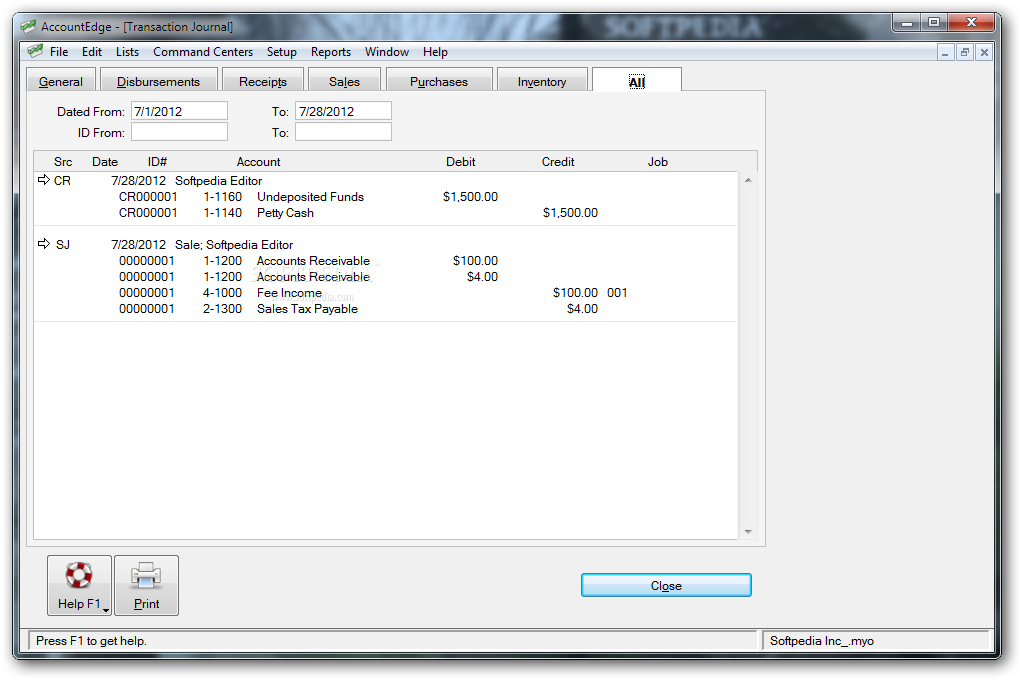Screen dimensions: 1022x680
Task: Minimize the inner Transaction Journal window
Action: pyautogui.click(x=945, y=52)
